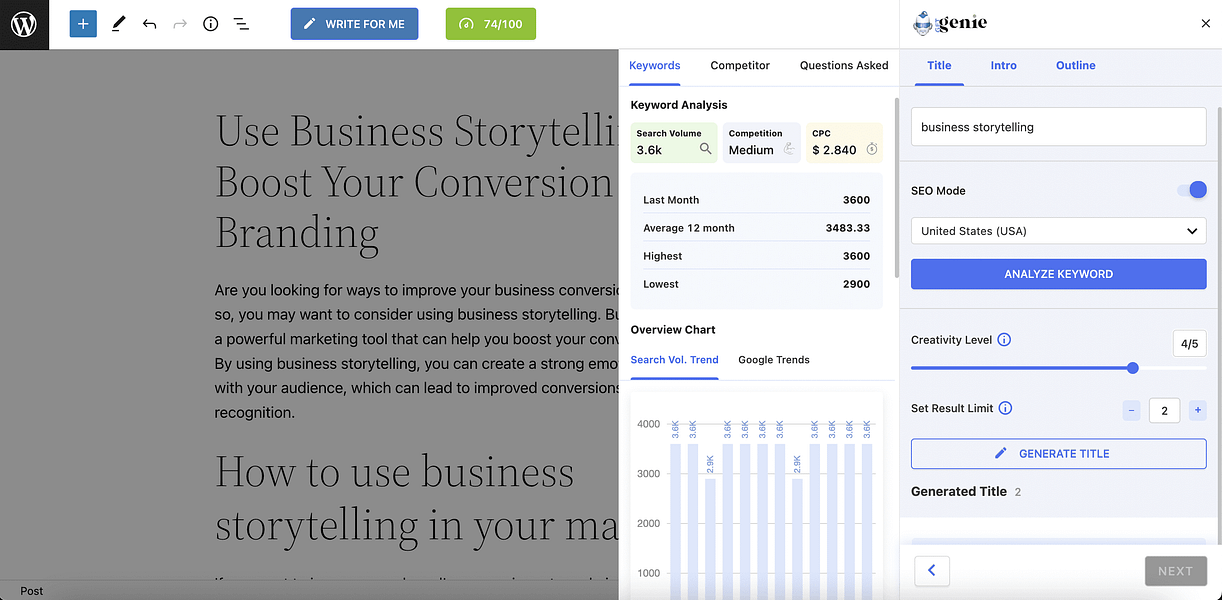Click the keywords panel vertical scrollbar
The width and height of the screenshot is (1222, 600).
click(895, 190)
